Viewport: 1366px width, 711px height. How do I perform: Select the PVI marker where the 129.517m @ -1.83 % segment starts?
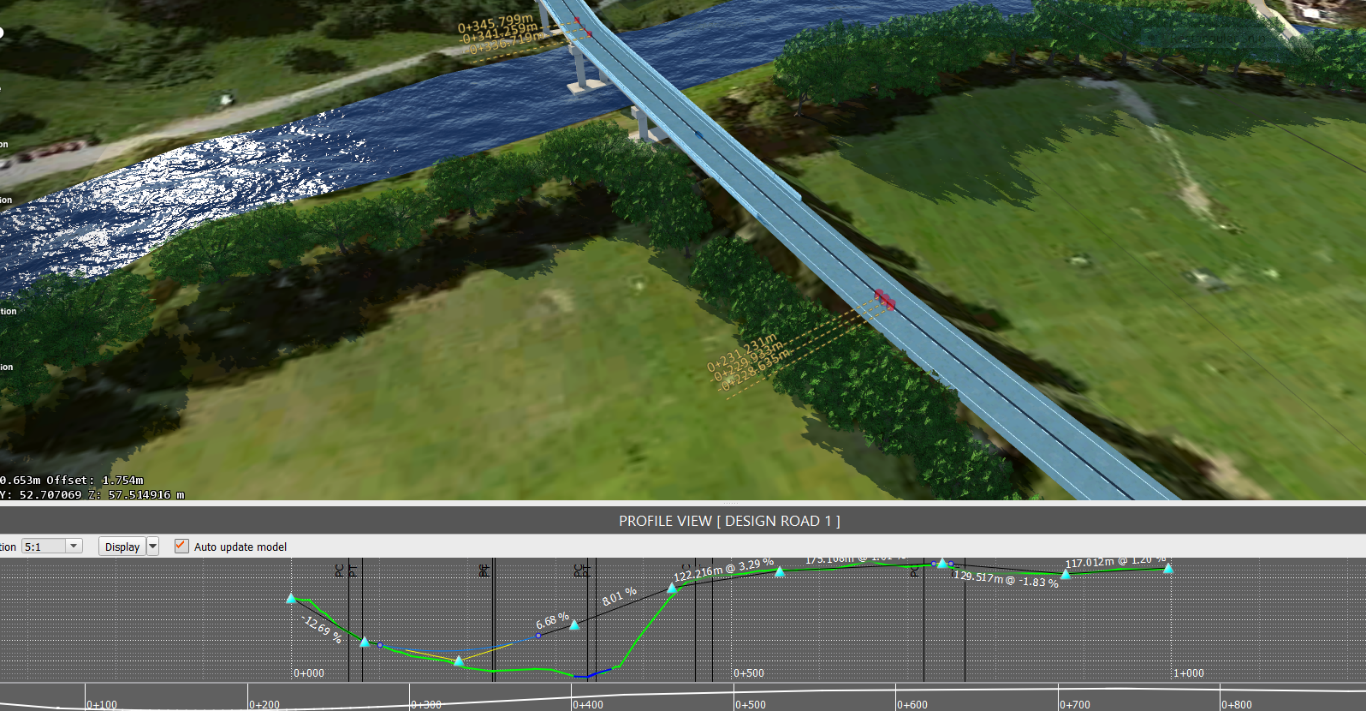pos(942,564)
